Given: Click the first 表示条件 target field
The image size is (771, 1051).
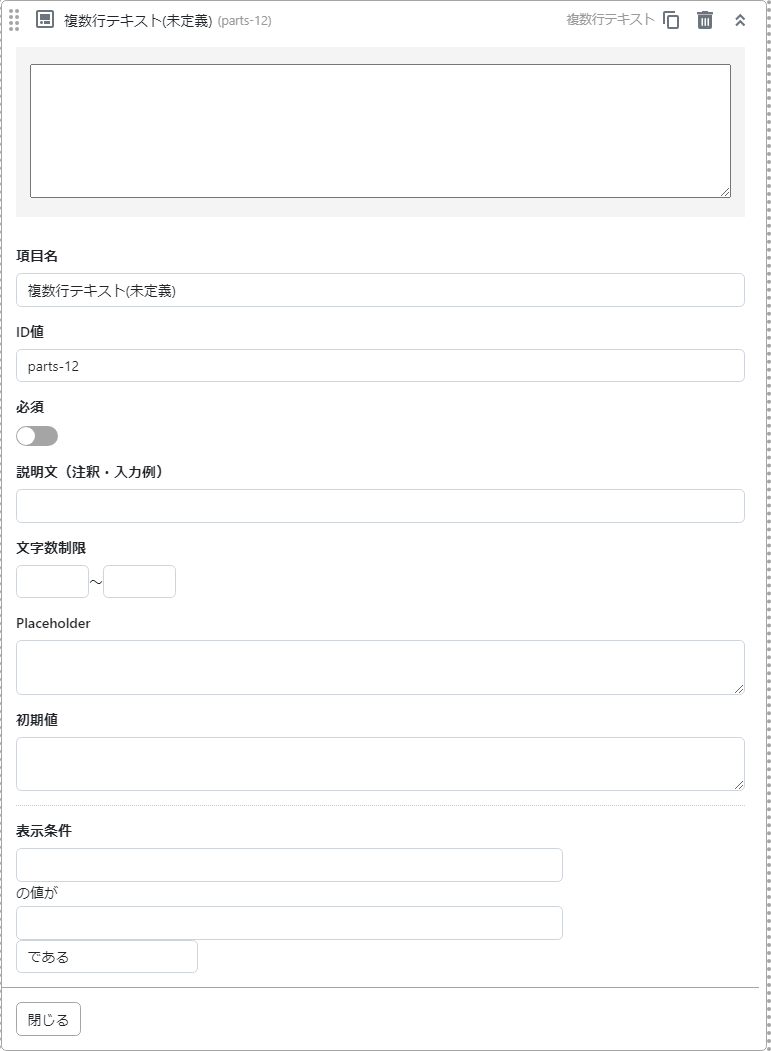Looking at the screenshot, I should tap(289, 865).
